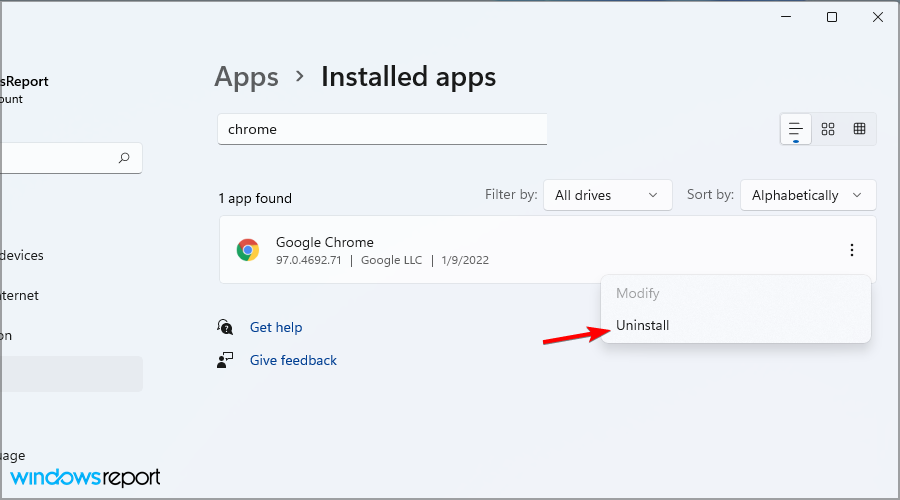The width and height of the screenshot is (900, 500).
Task: Click the Give feedback person icon
Action: [x=225, y=361]
